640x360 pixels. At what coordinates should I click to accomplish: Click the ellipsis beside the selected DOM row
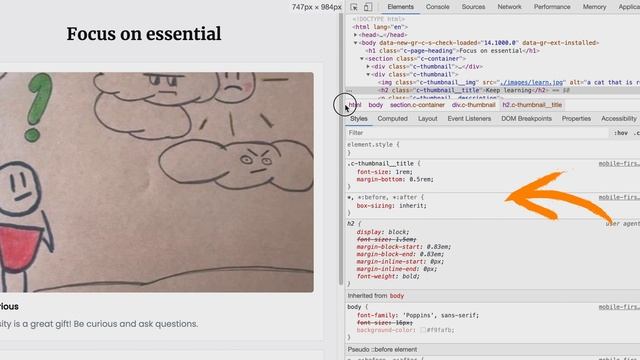(x=349, y=91)
